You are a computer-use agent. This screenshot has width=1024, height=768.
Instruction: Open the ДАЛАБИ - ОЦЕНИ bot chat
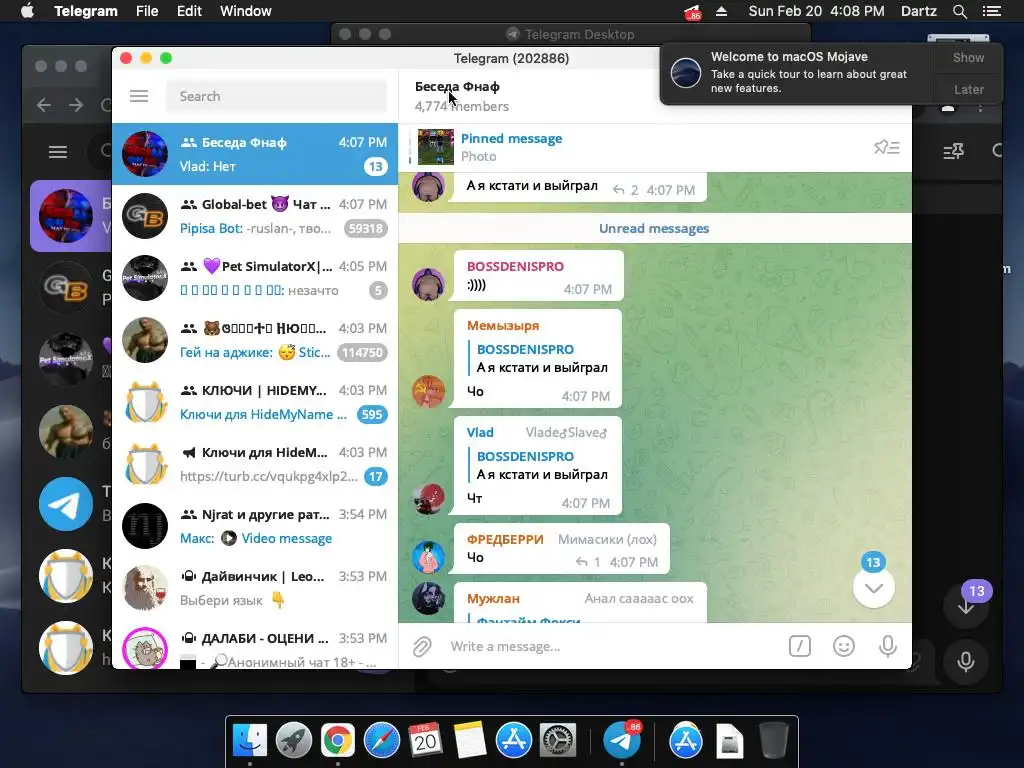(255, 645)
